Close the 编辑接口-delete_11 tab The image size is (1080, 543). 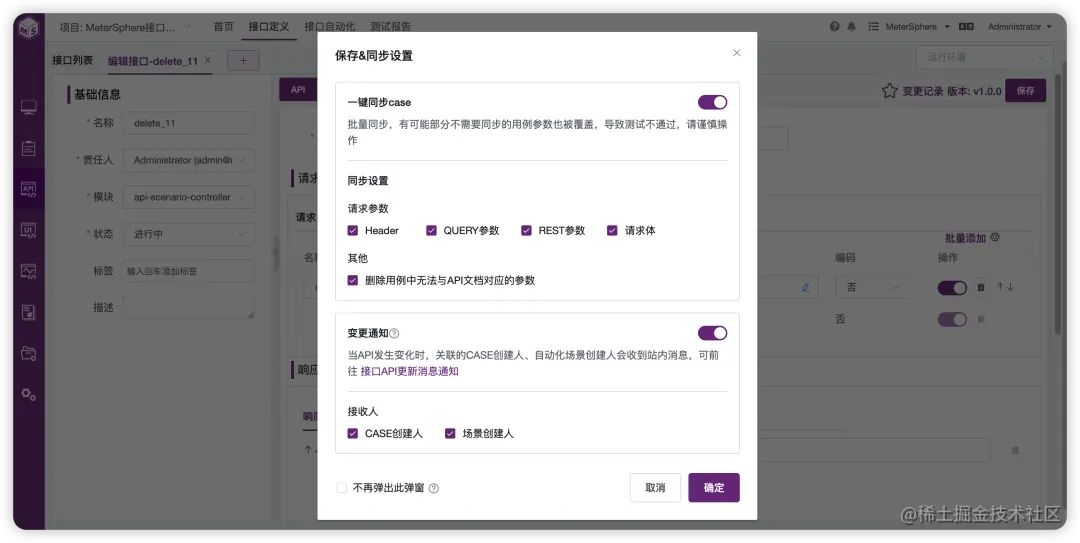coord(208,60)
